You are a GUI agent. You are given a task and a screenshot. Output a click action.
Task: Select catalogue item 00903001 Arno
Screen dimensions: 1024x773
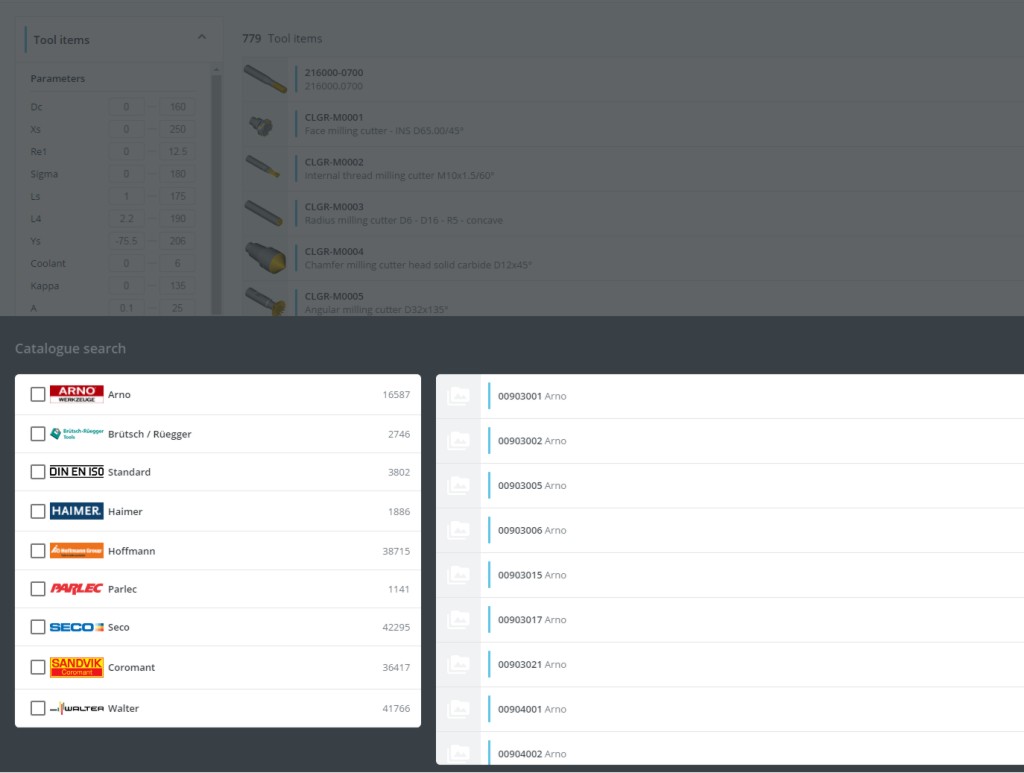click(x=730, y=396)
